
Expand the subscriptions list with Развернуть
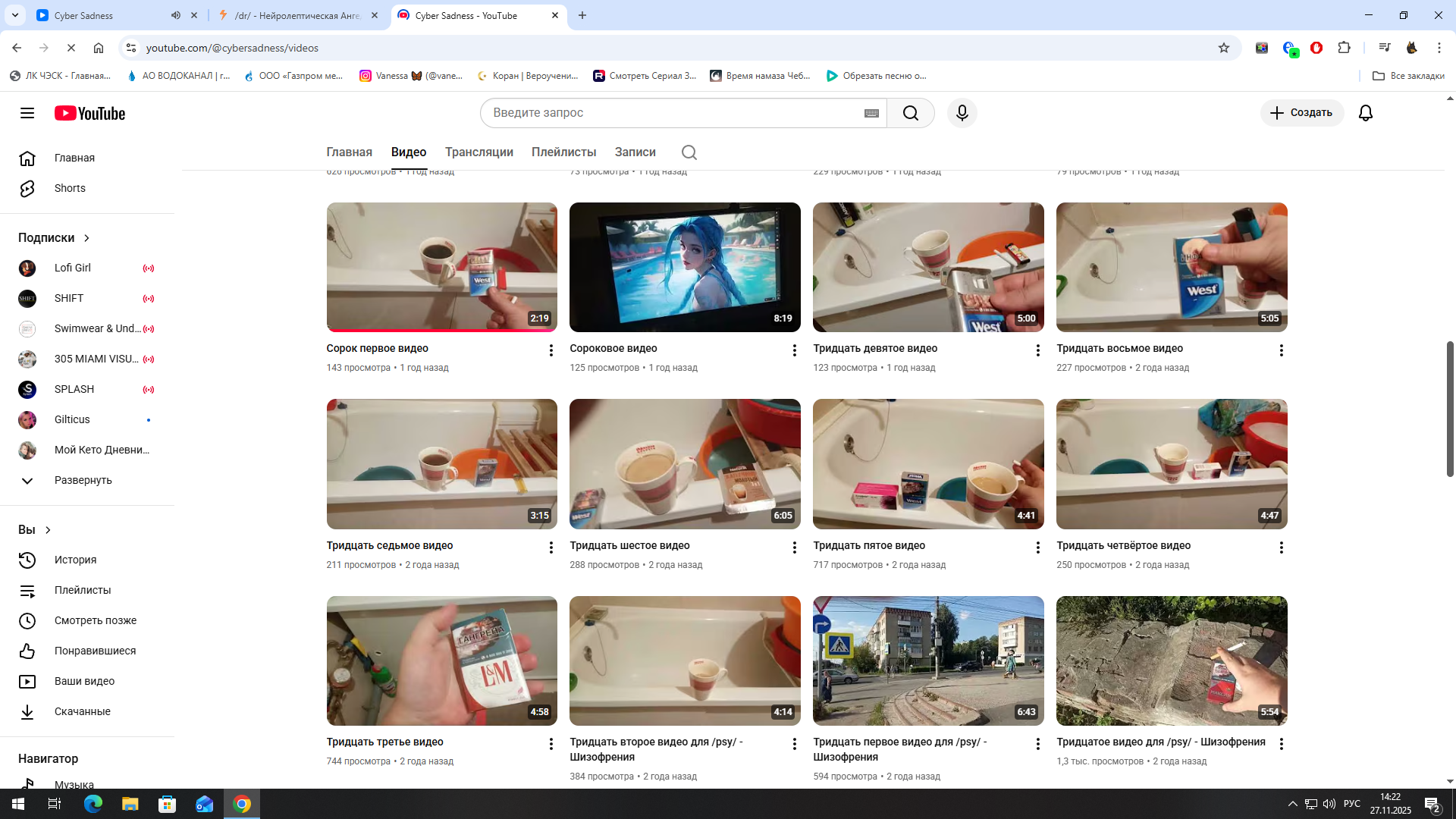coord(83,480)
